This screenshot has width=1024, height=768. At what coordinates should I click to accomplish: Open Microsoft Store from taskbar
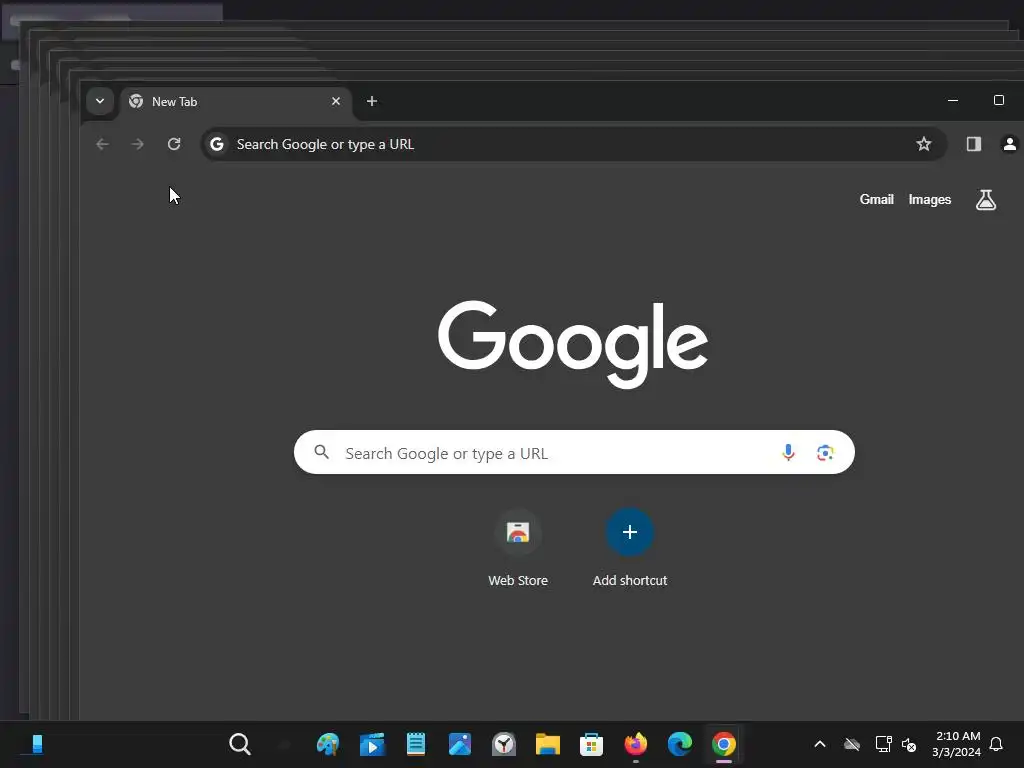(591, 744)
